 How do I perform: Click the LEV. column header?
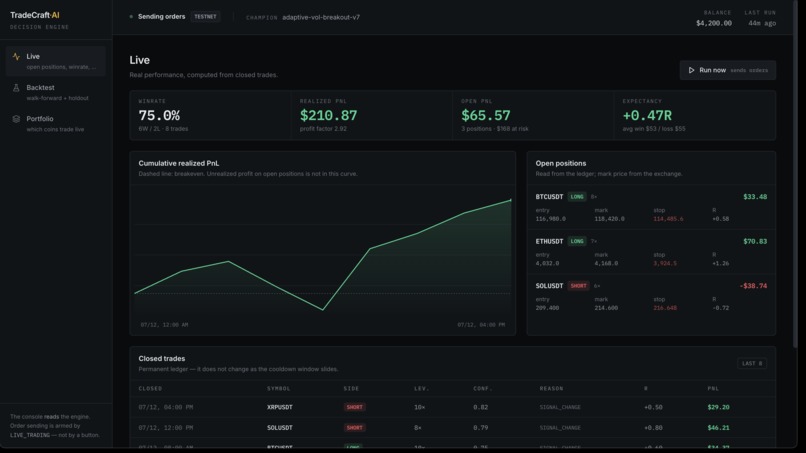(422, 388)
